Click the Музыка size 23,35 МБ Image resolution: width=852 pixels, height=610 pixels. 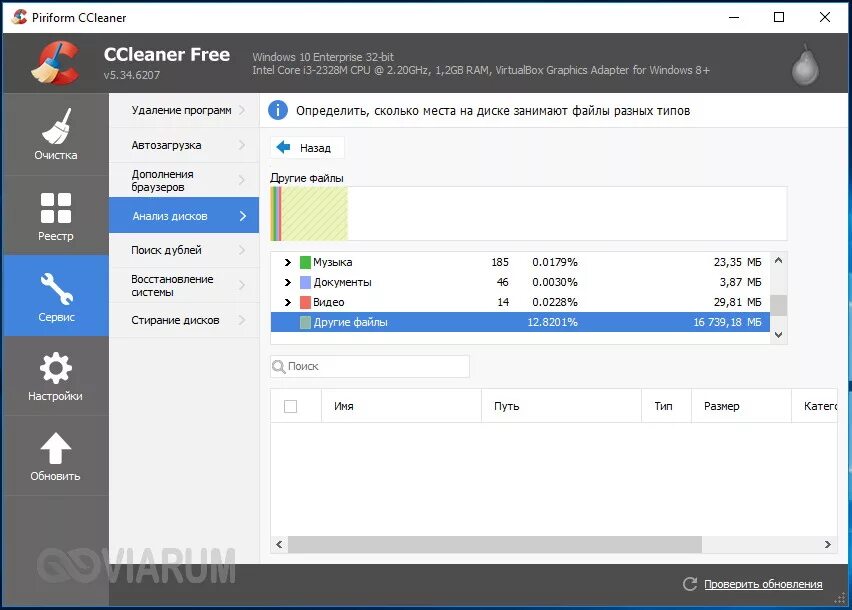tap(737, 262)
